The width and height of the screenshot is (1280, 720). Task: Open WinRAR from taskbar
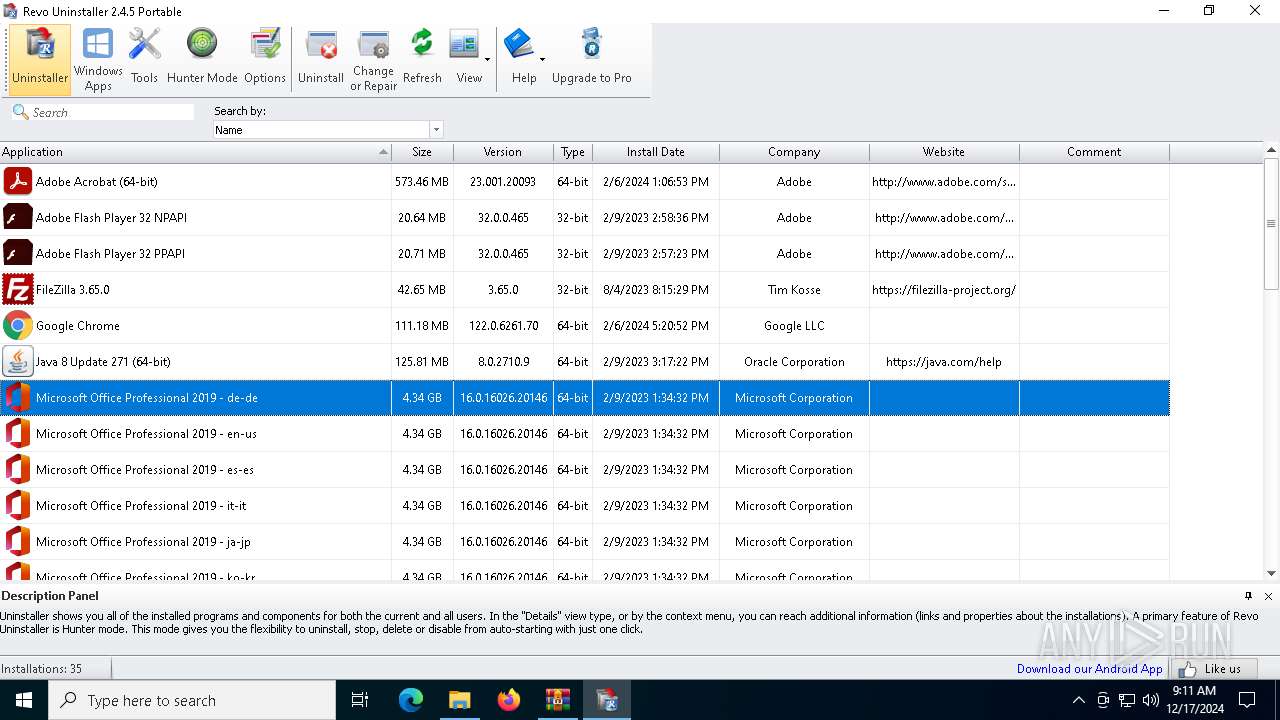coord(557,700)
